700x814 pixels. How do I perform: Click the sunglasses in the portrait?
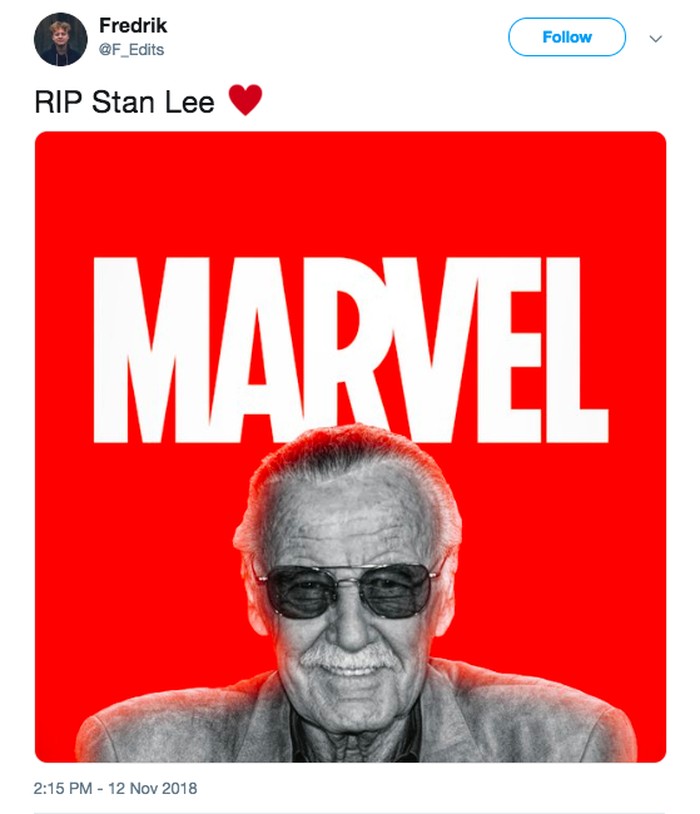pyautogui.click(x=350, y=590)
